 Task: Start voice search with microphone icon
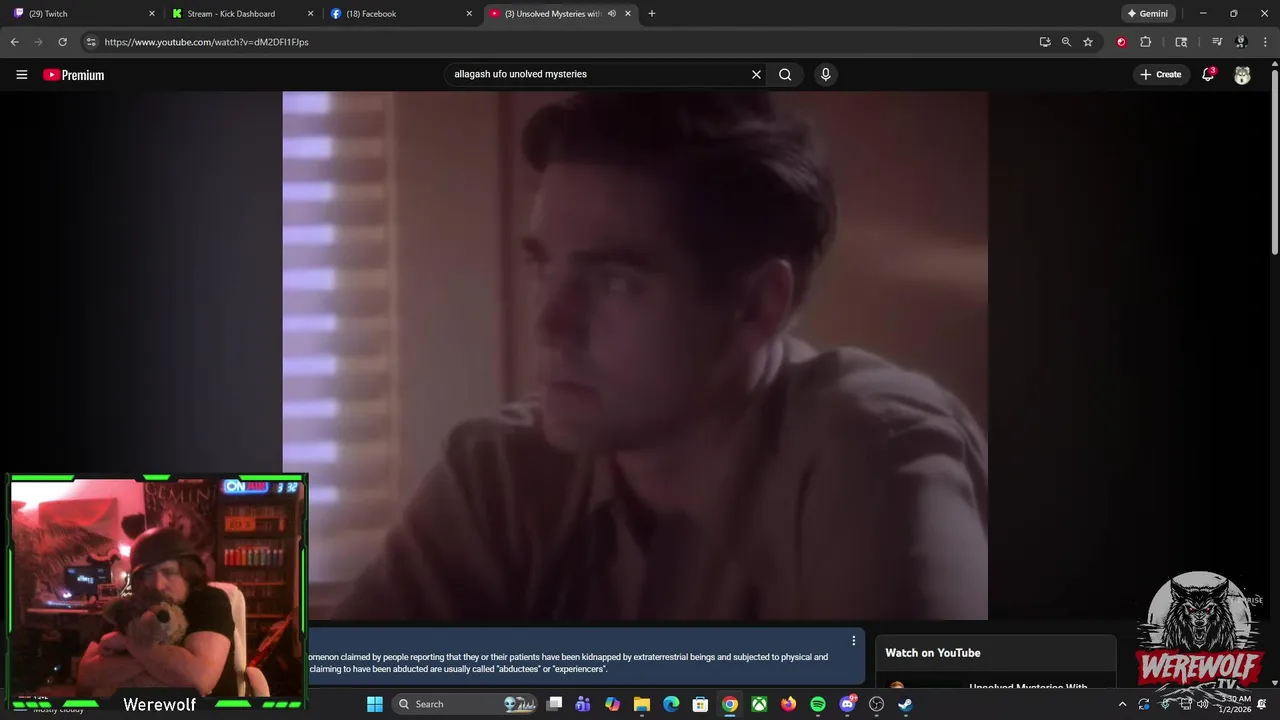(825, 74)
